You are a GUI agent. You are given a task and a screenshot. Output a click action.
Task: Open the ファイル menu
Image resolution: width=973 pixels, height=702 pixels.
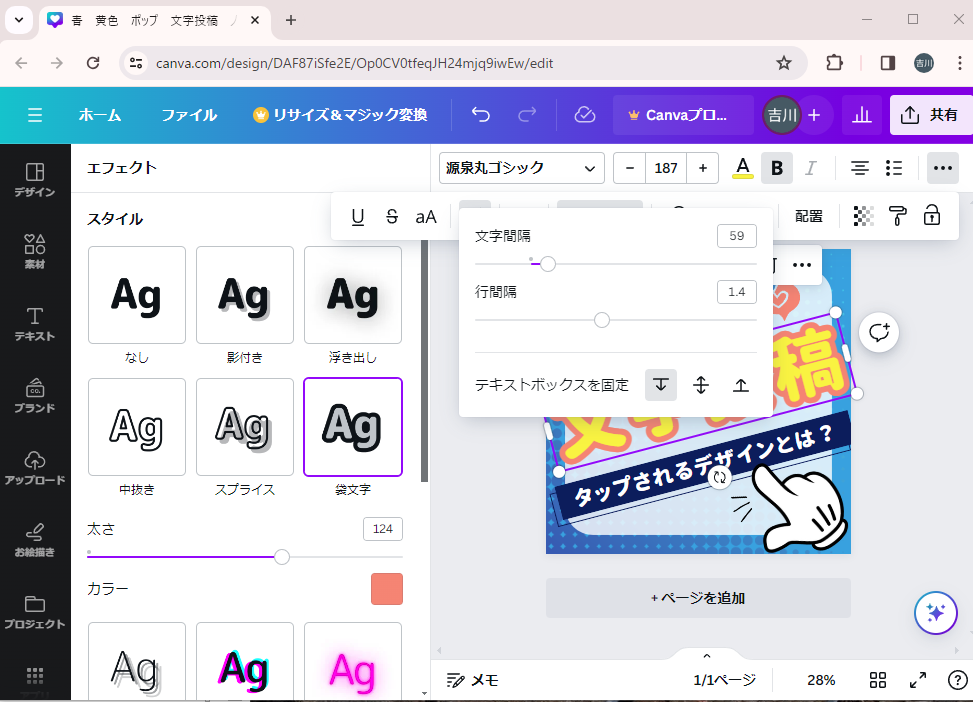click(x=189, y=115)
